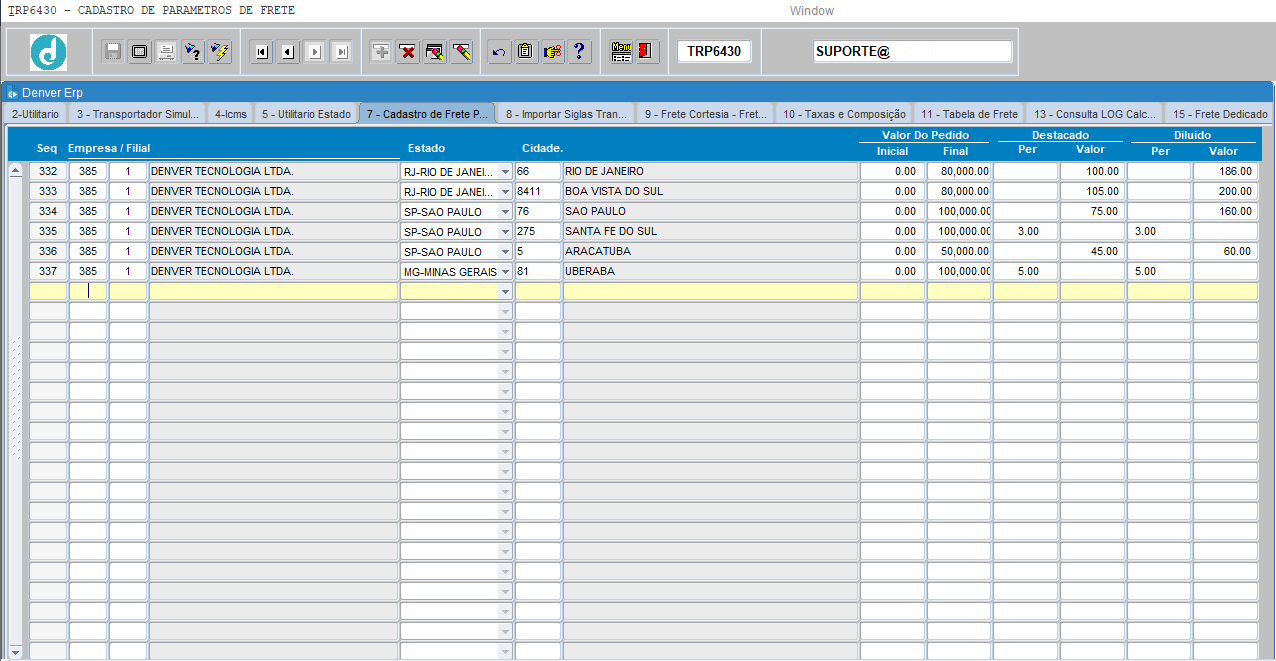The height and width of the screenshot is (661, 1276).
Task: Exit the form with the red door icon
Action: point(646,51)
